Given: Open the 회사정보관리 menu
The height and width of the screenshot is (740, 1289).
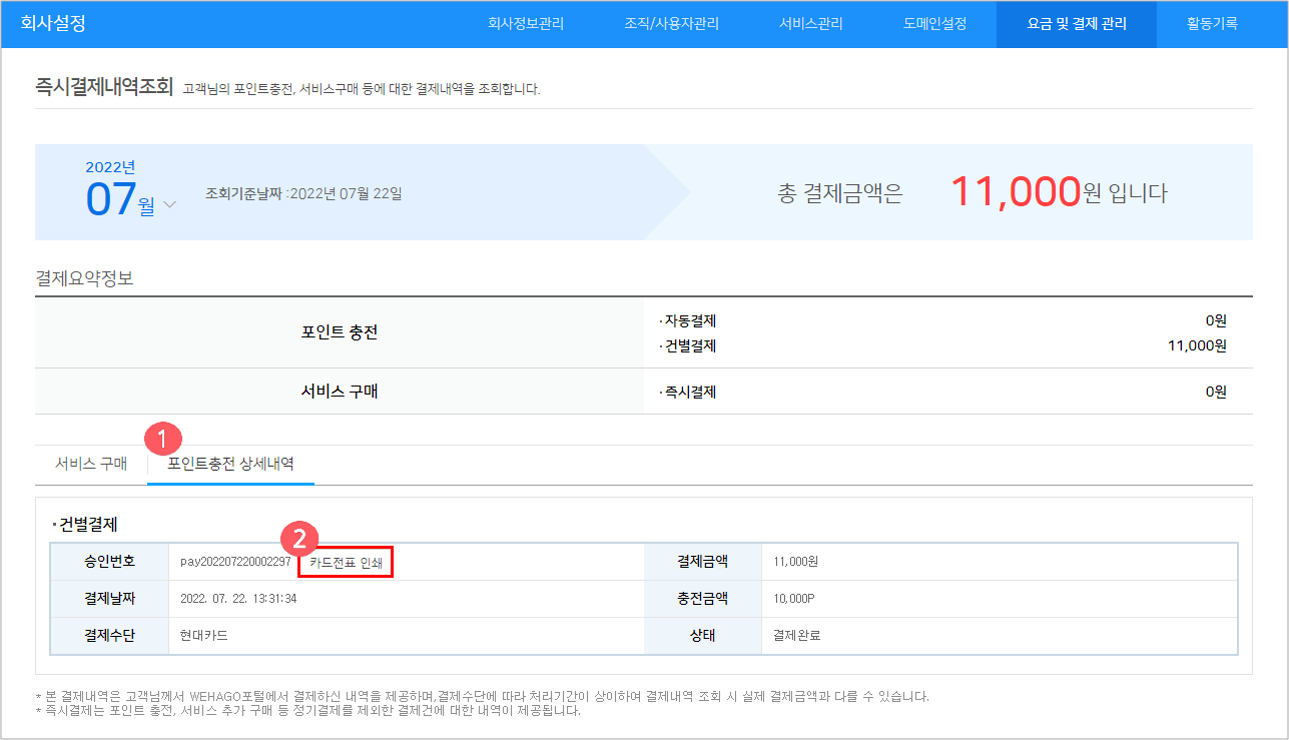Looking at the screenshot, I should (526, 24).
